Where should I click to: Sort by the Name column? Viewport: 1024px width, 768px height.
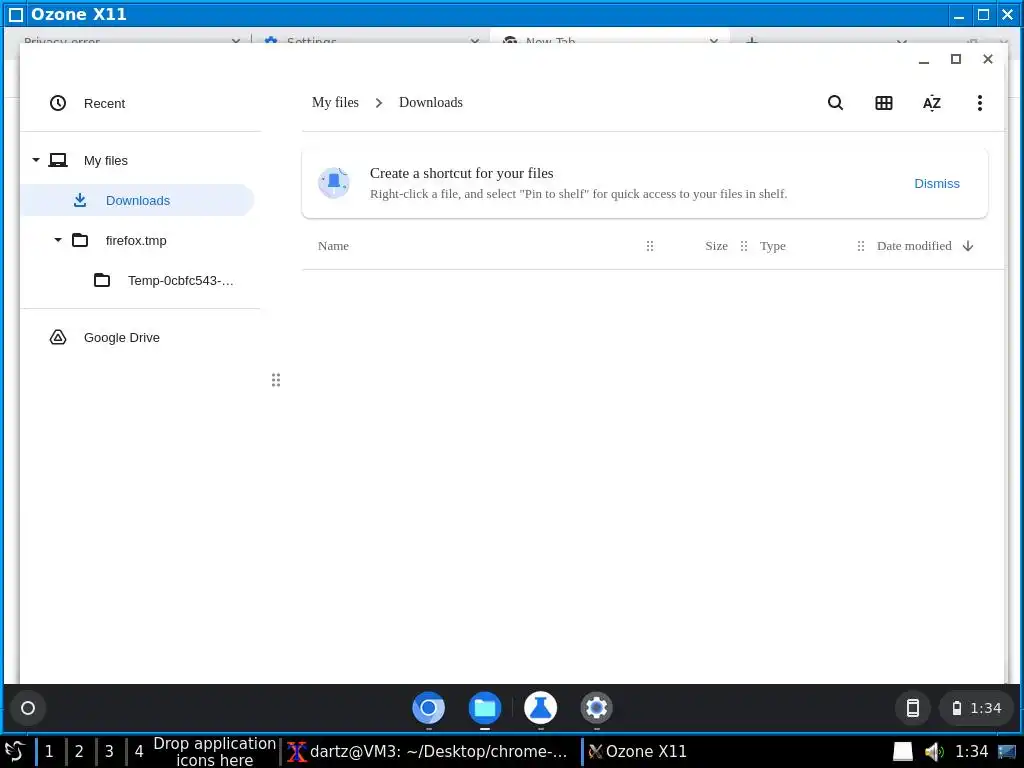click(x=333, y=246)
